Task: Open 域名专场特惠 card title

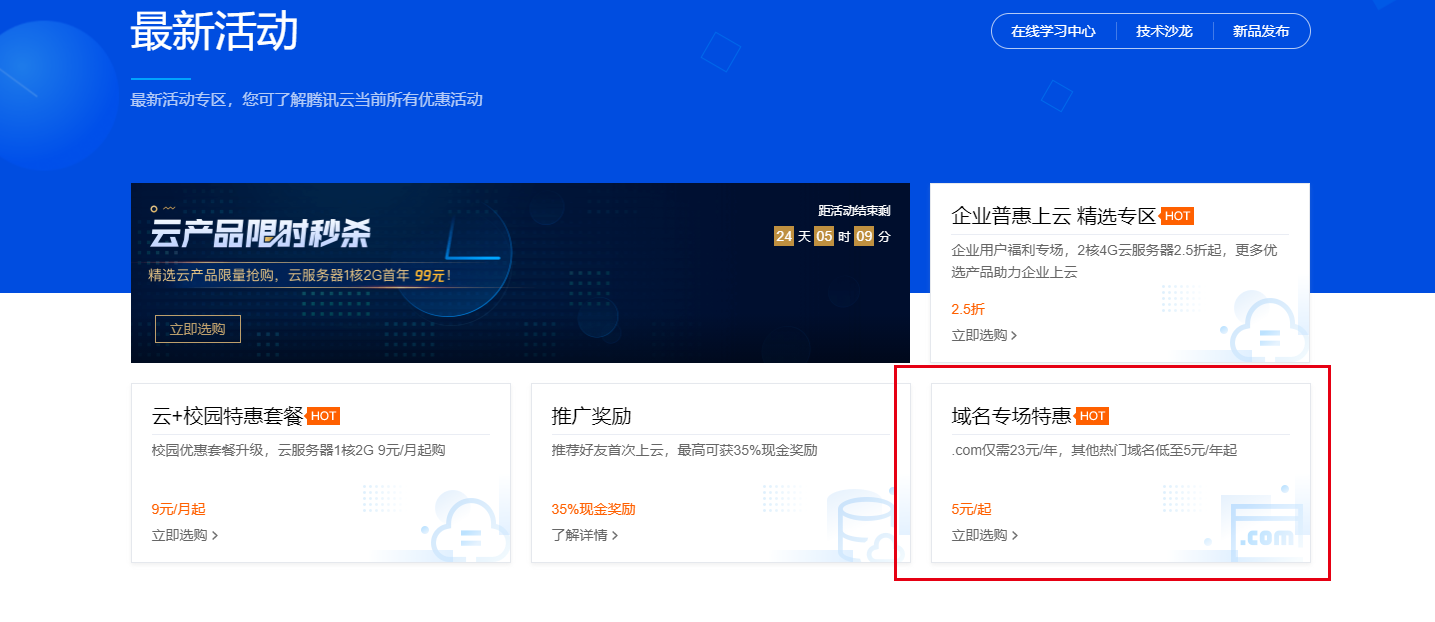Action: coord(1011,416)
